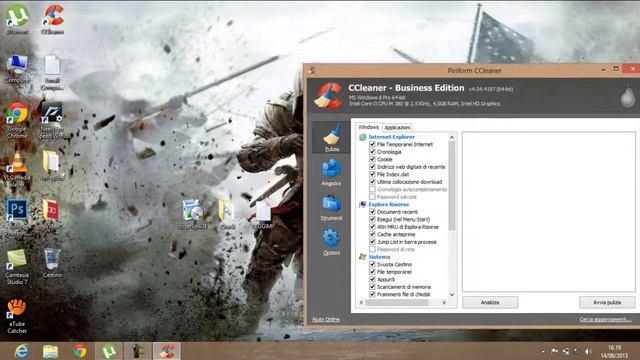Open the Strumenti tools section in CCleaner
Image resolution: width=640 pixels, height=360 pixels.
tap(331, 207)
